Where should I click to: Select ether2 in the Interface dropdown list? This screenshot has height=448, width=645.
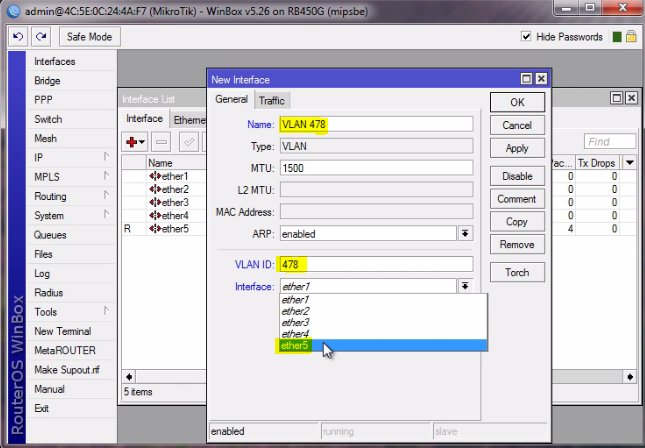383,311
